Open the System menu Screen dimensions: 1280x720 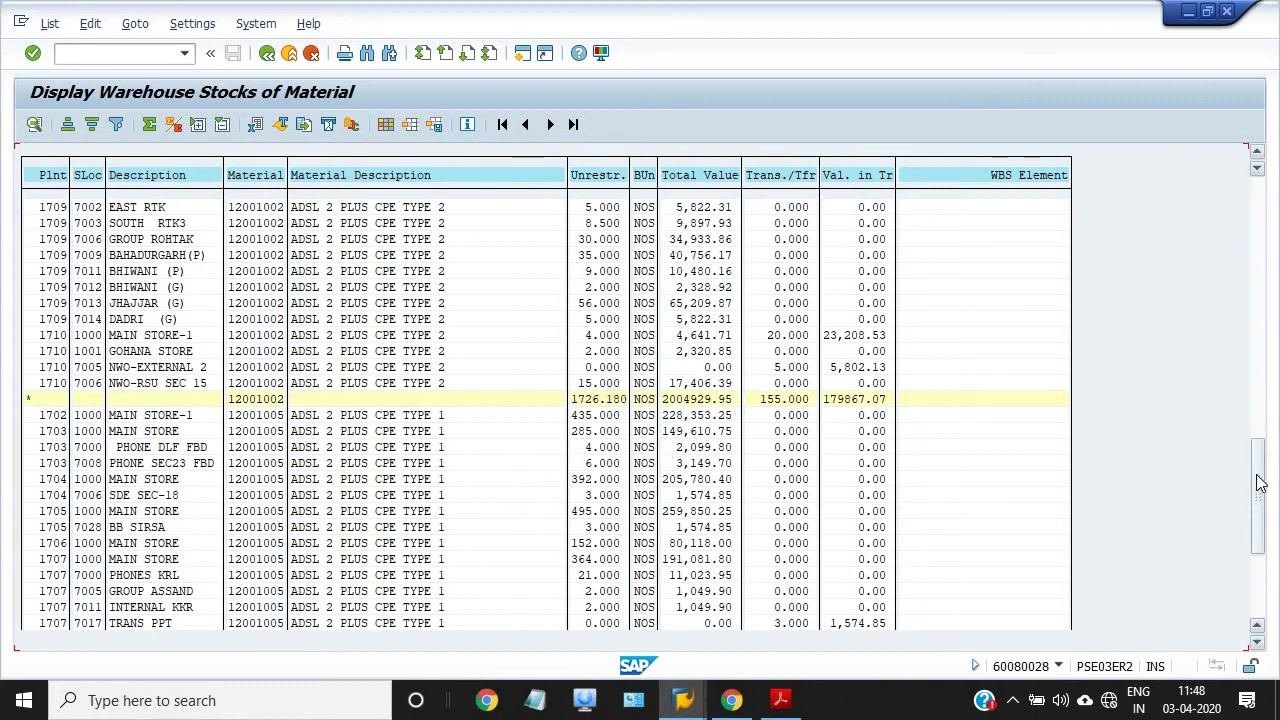[256, 23]
